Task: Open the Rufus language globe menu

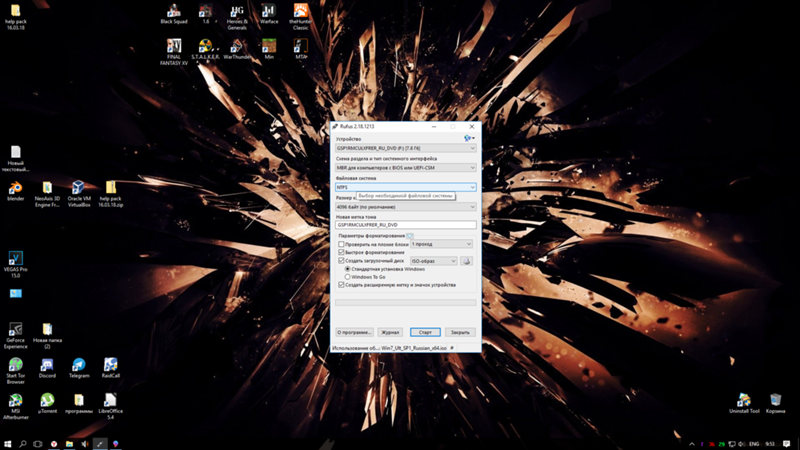Action: tap(469, 138)
